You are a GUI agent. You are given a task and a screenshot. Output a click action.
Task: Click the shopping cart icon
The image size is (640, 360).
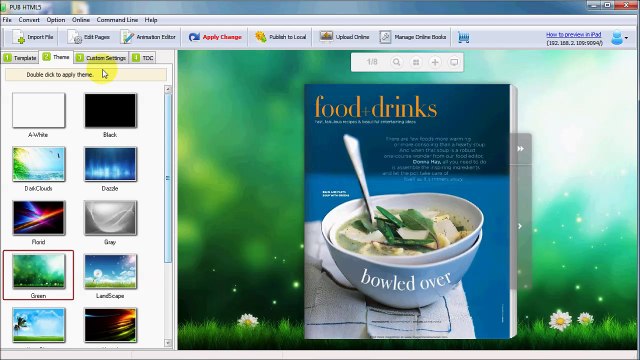tap(463, 38)
